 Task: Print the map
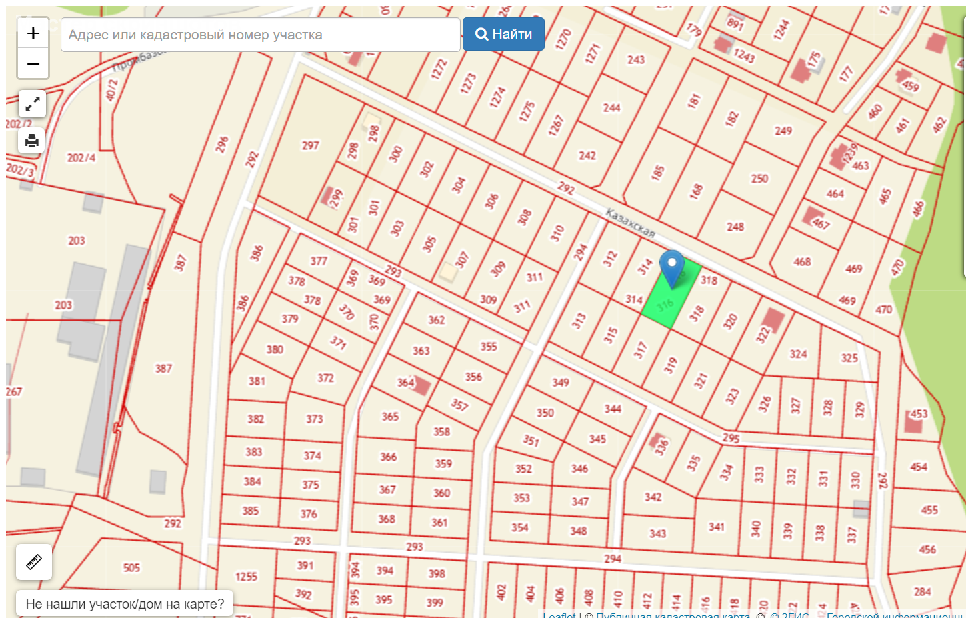point(32,140)
